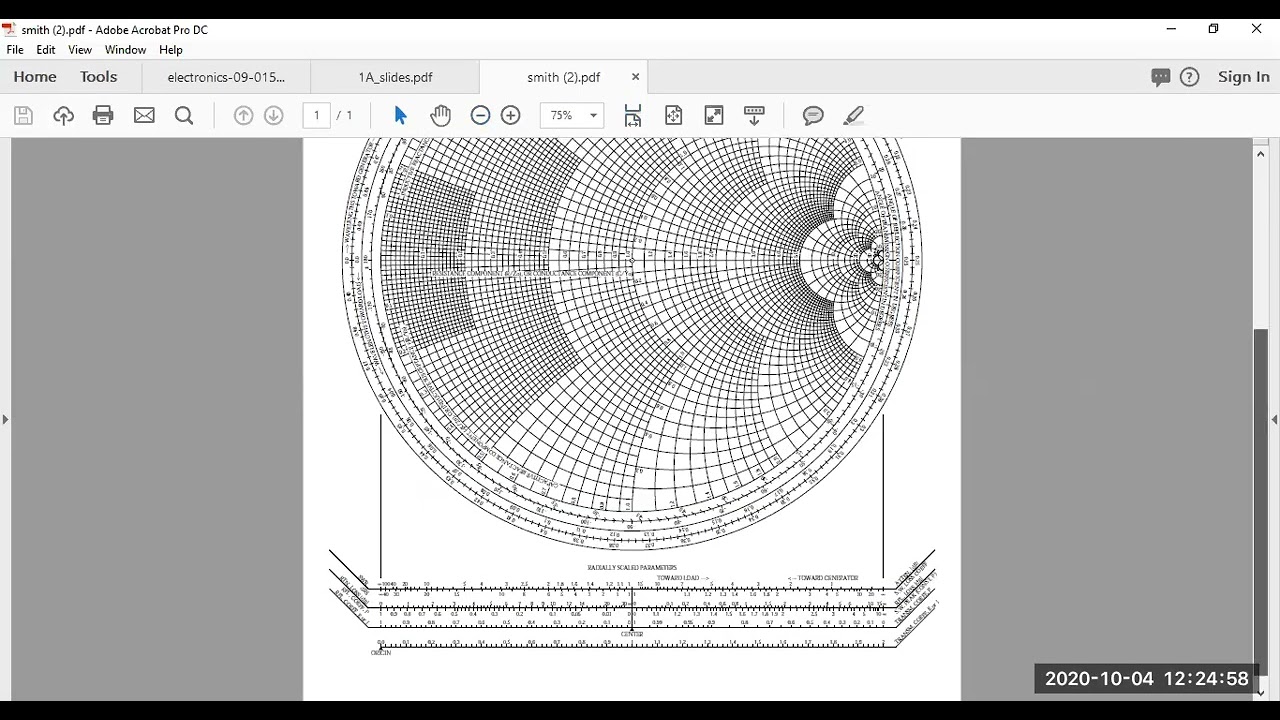Viewport: 1280px width, 720px height.
Task: Click Fit one full page icon
Action: click(673, 116)
